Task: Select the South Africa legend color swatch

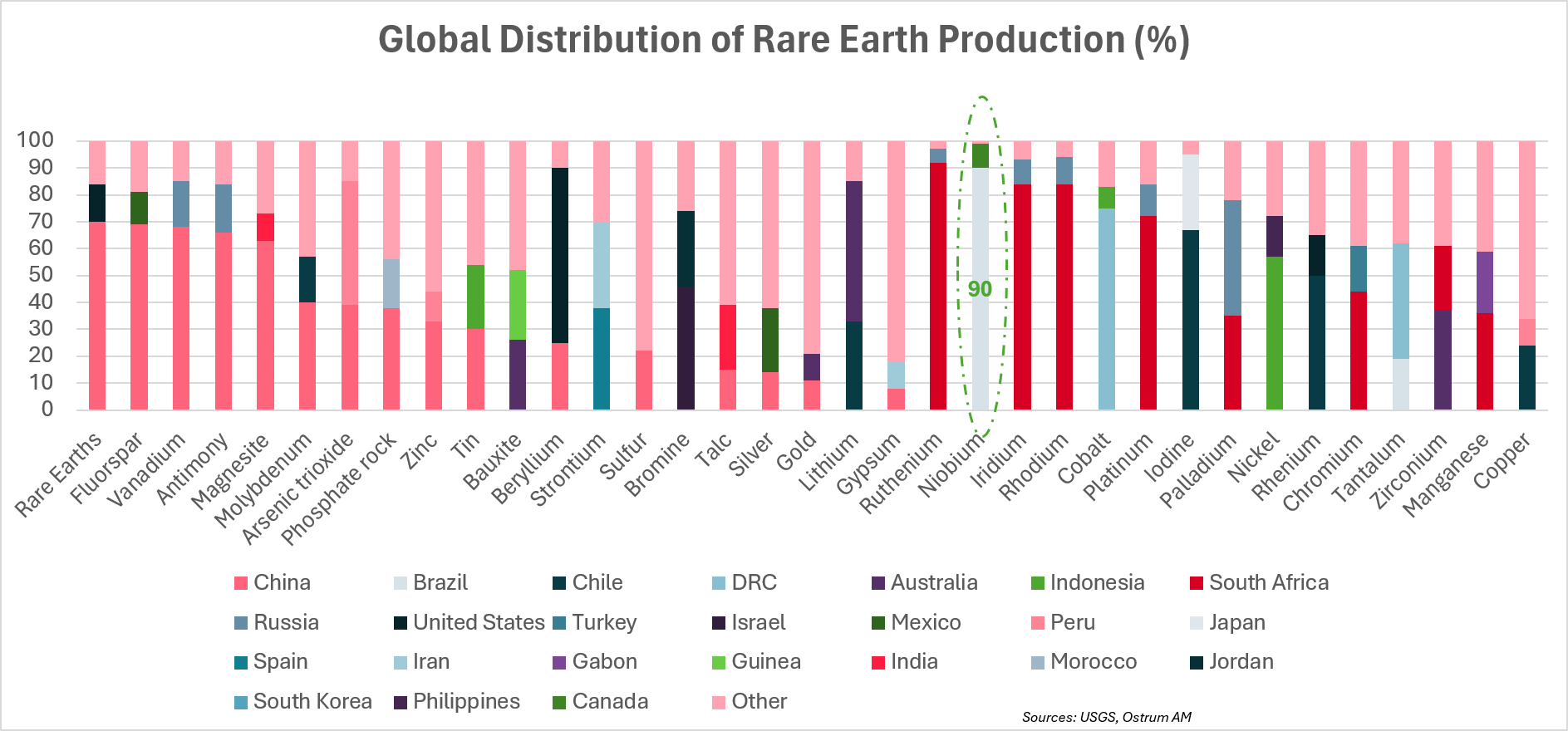Action: [1197, 583]
